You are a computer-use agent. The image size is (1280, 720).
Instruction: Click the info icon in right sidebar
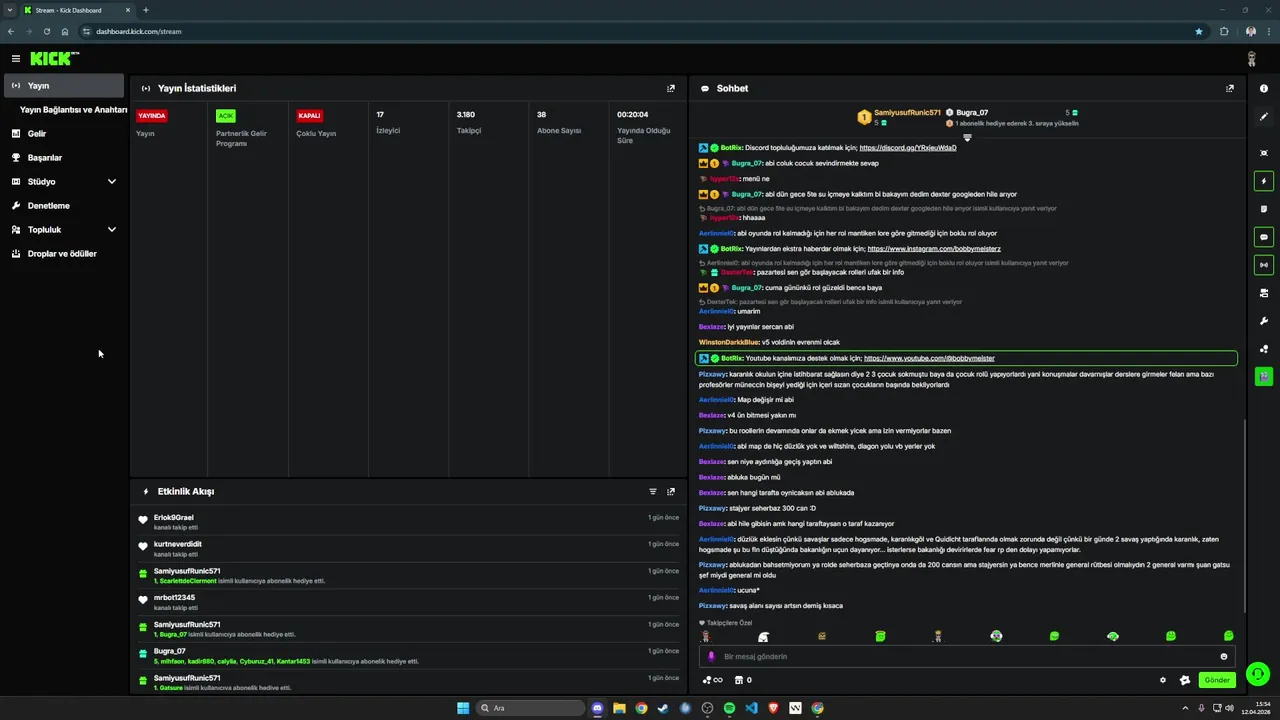coord(1264,88)
